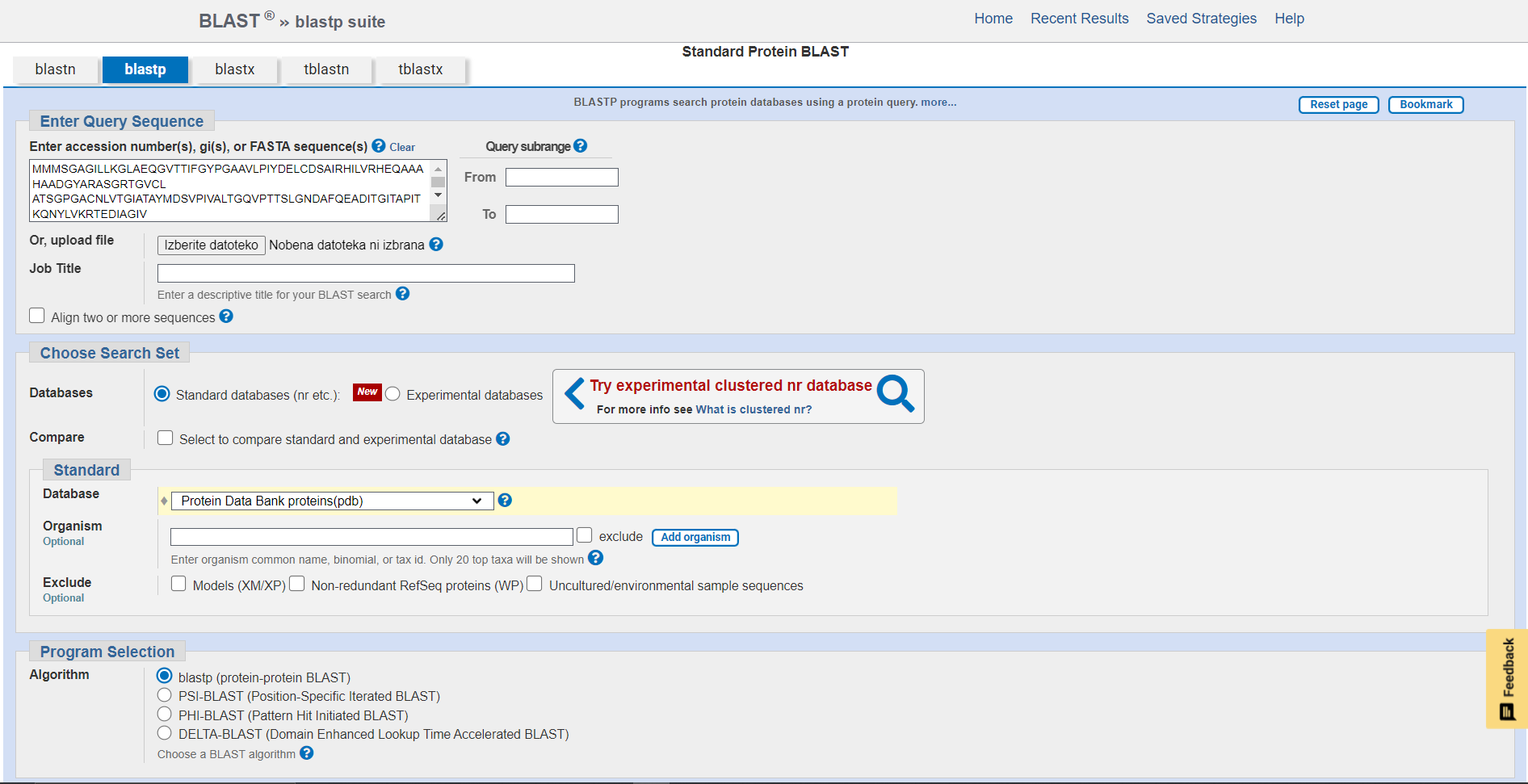Click the Reset page button

pos(1339,104)
